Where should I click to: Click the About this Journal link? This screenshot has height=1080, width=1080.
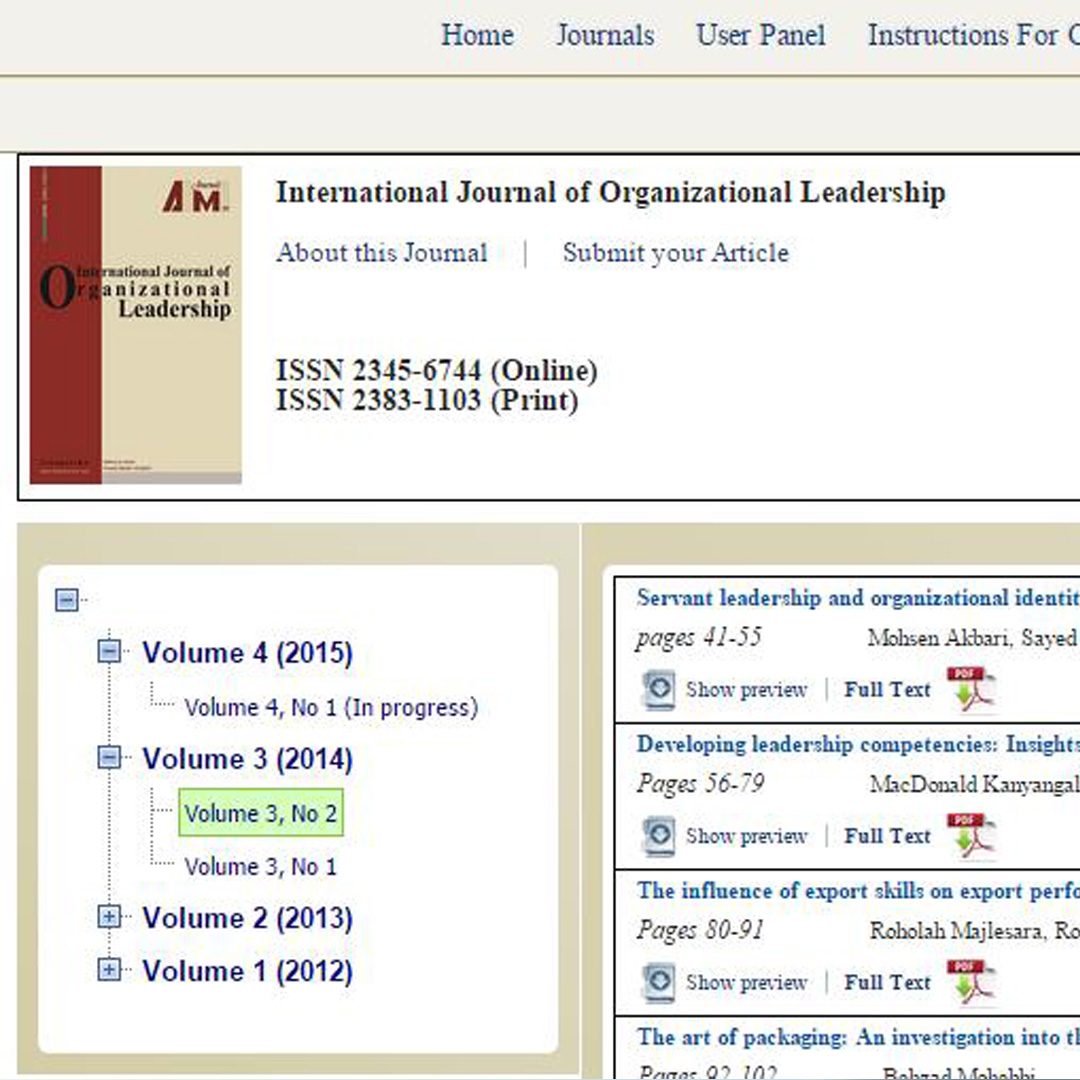[382, 253]
